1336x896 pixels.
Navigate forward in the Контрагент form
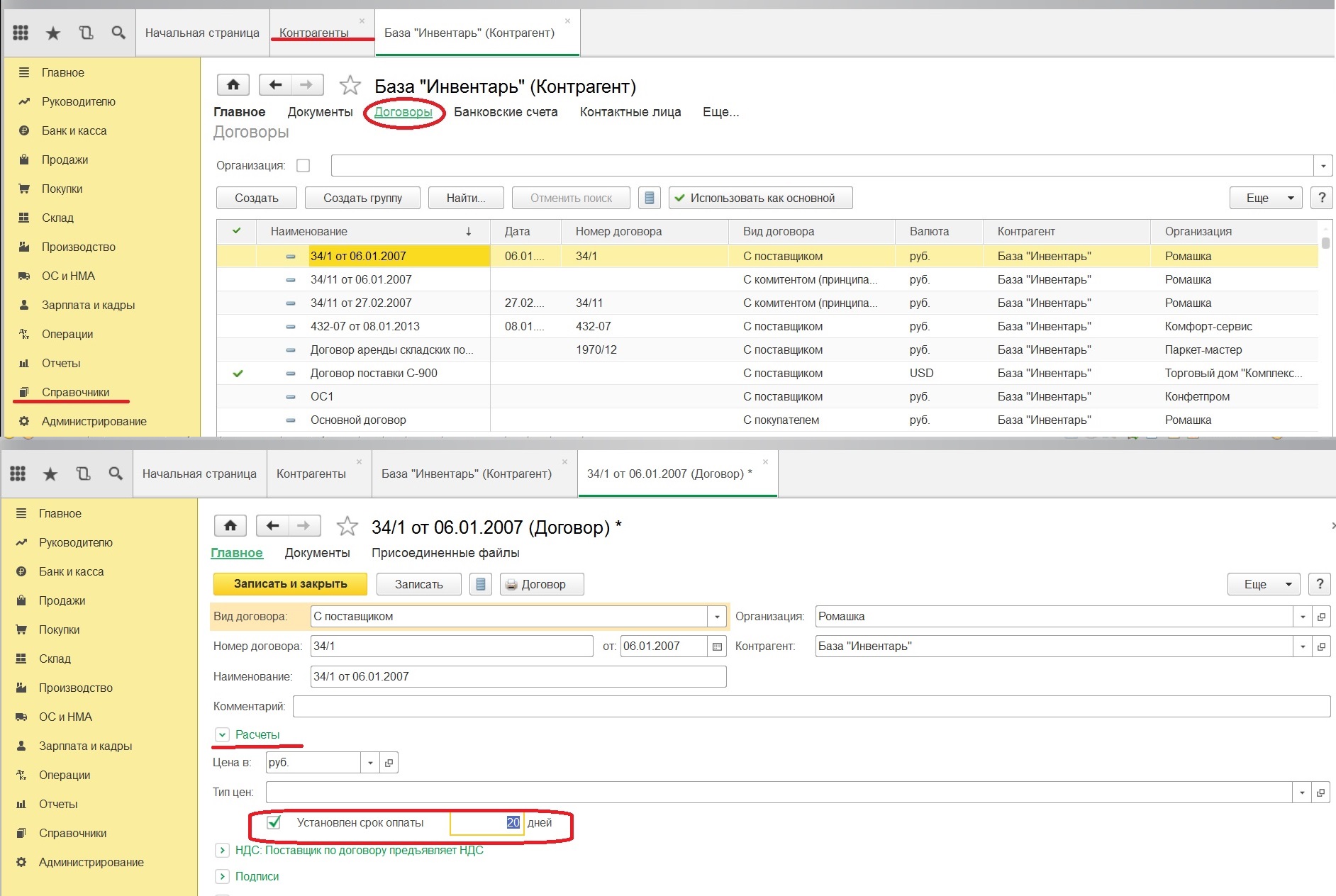click(x=307, y=85)
